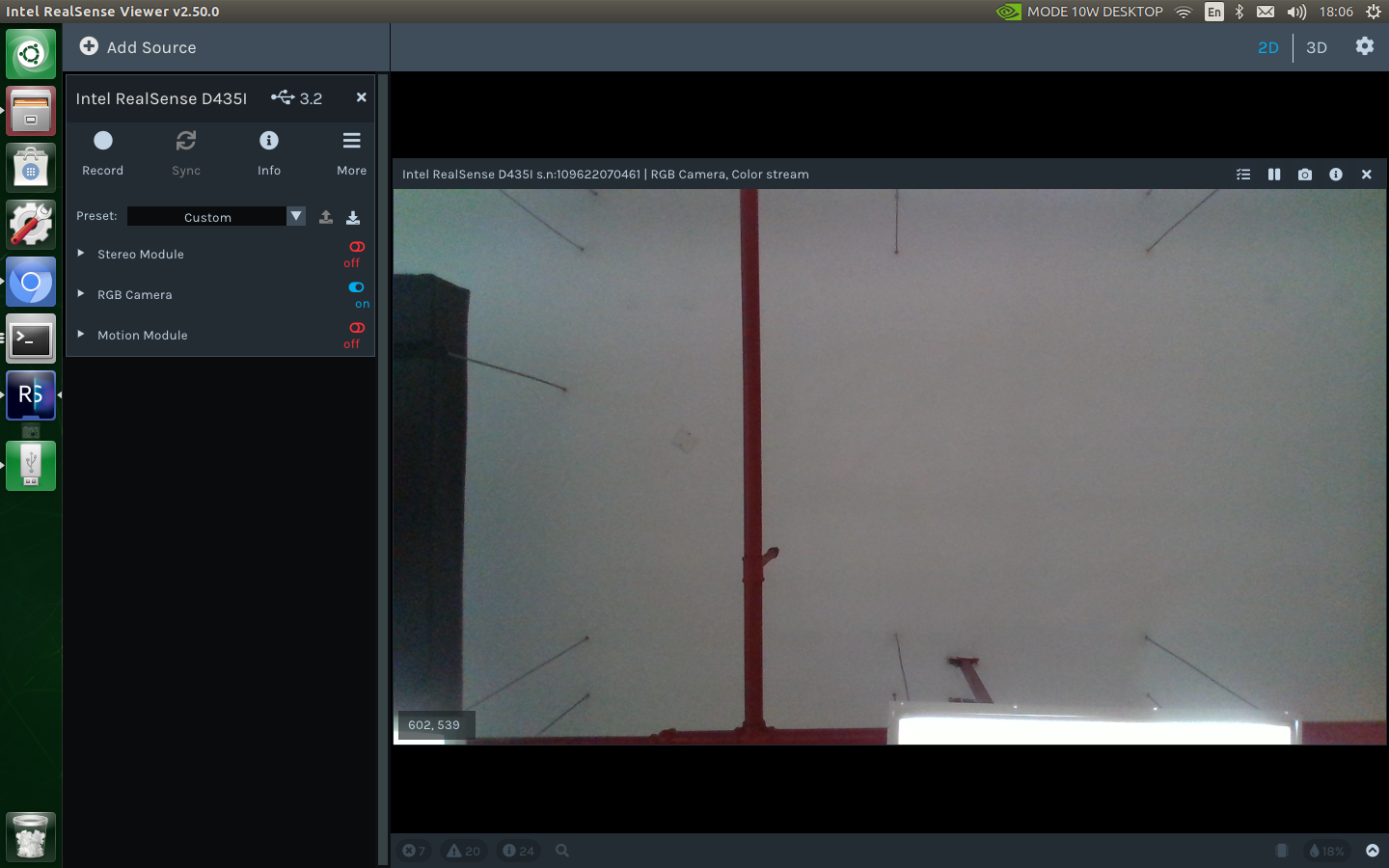Open Terminal from the launcher
1389x868 pixels.
coord(31,339)
